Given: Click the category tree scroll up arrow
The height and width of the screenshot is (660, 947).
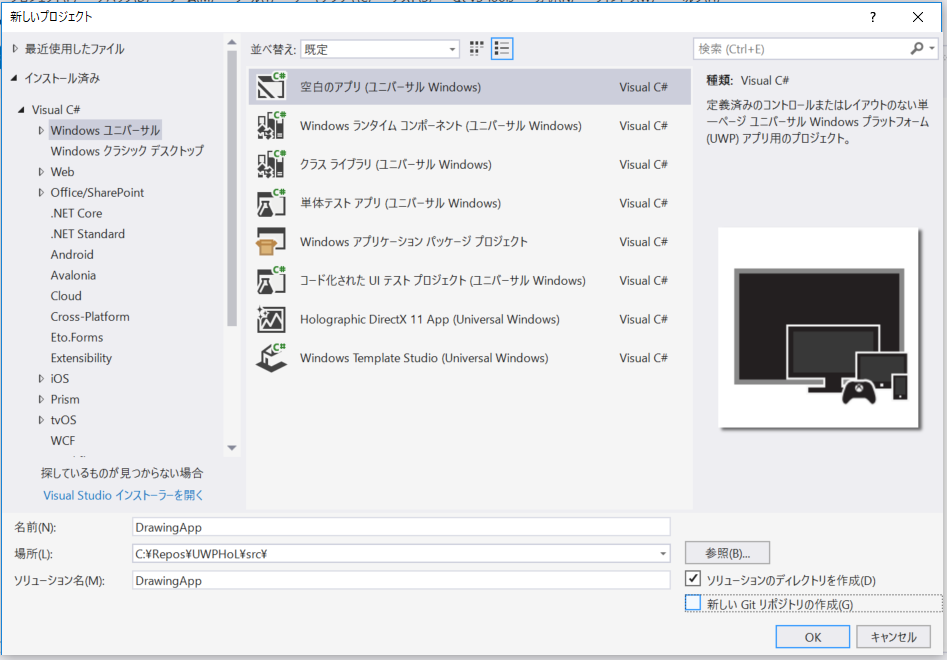Looking at the screenshot, I should 231,43.
